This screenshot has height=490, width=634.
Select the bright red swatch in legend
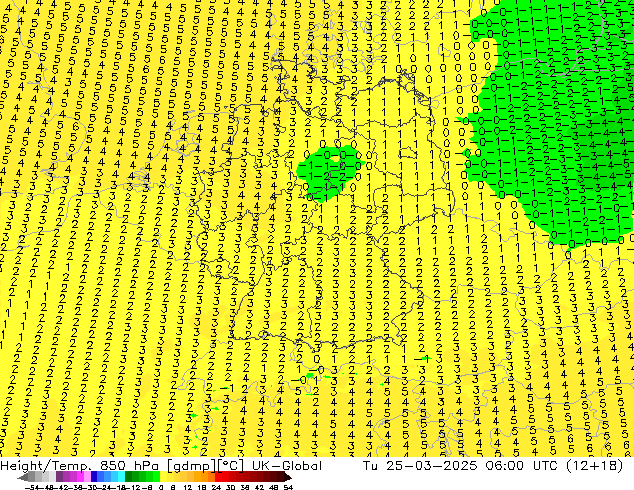[x=218, y=476]
